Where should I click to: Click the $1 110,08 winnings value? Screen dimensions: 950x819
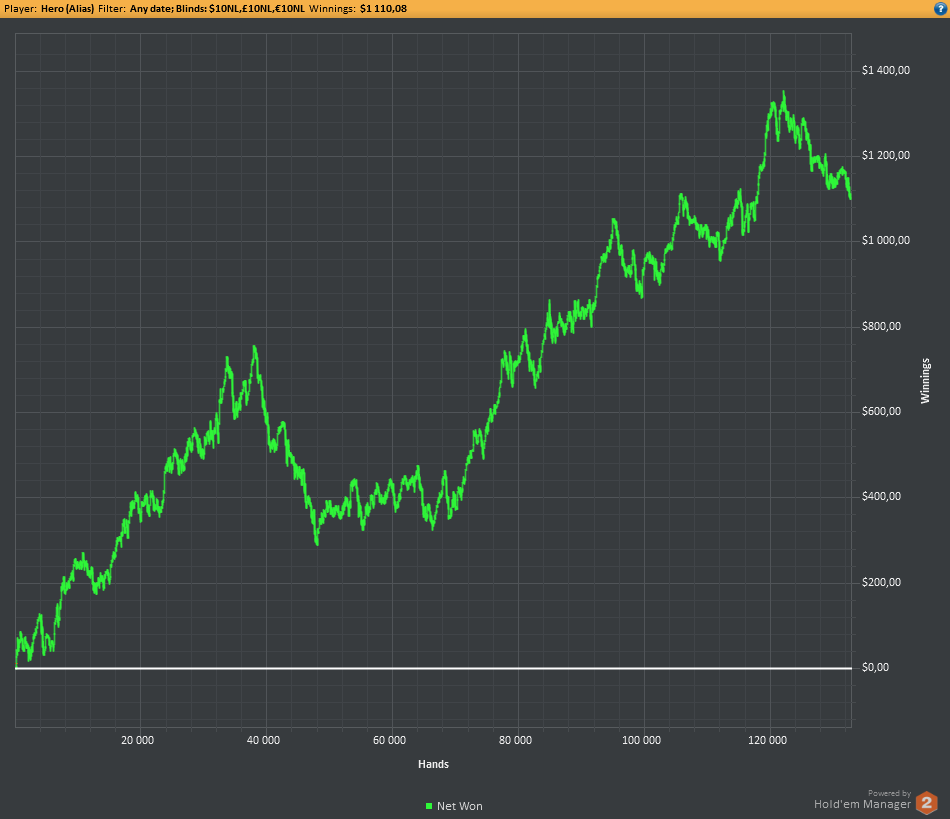(x=383, y=8)
